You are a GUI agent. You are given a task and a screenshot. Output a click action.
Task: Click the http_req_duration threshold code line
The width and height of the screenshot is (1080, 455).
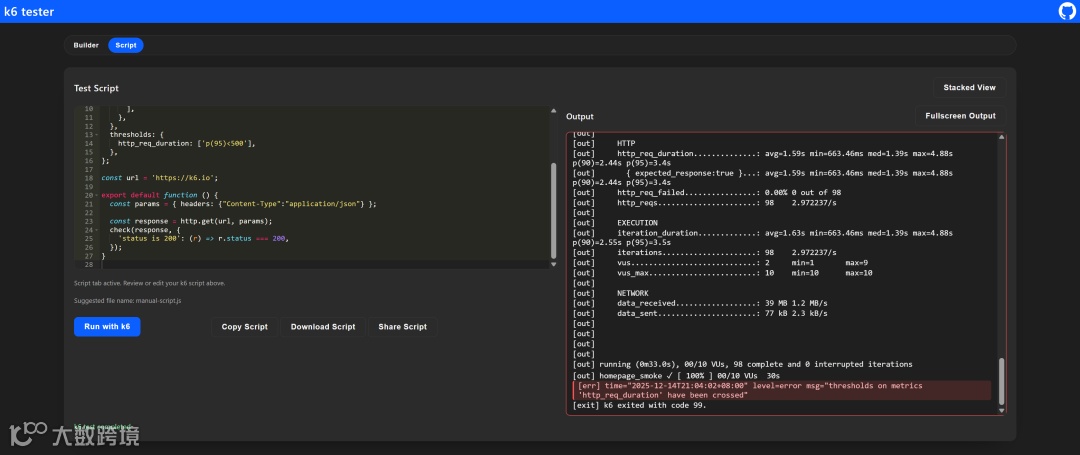pyautogui.click(x=187, y=143)
